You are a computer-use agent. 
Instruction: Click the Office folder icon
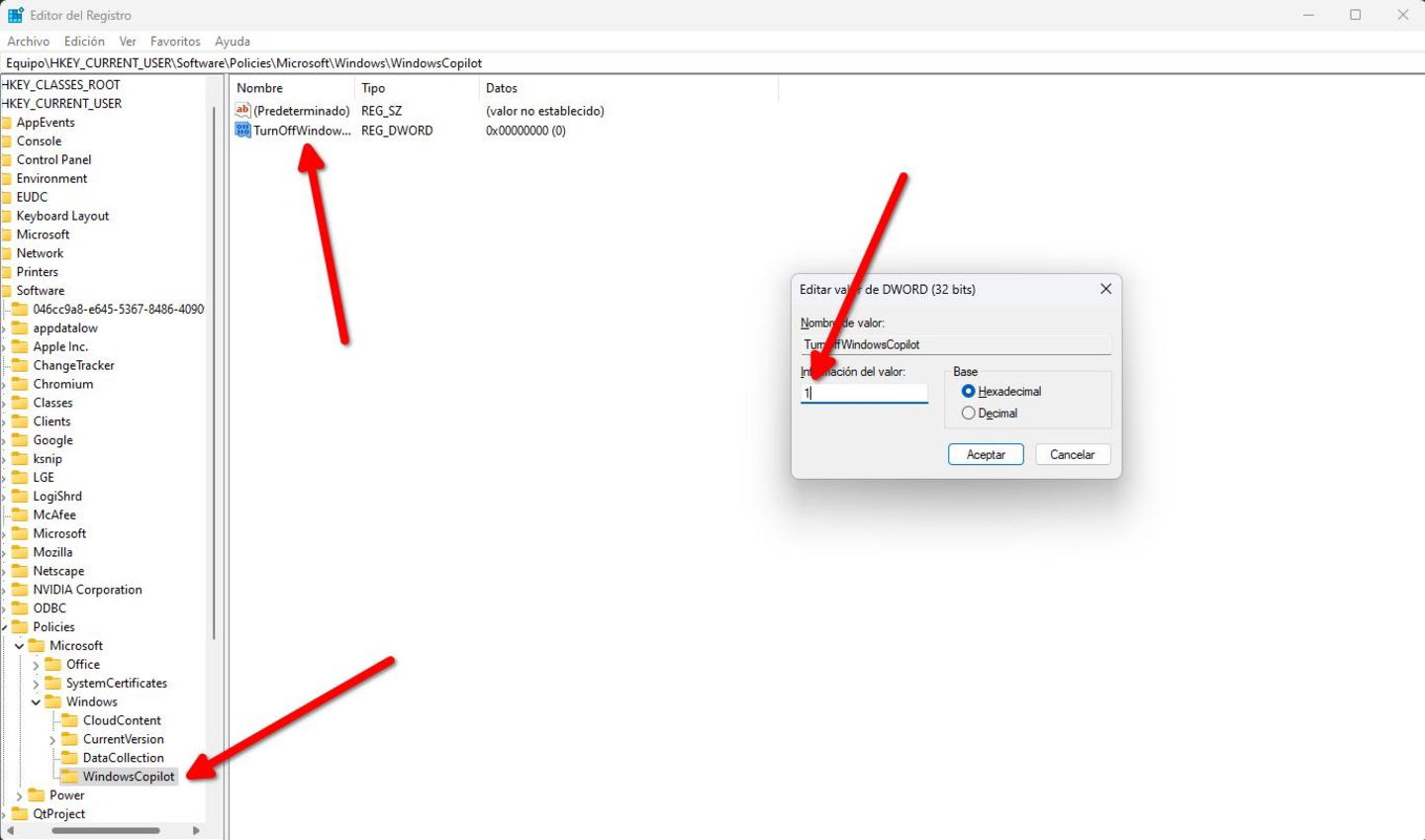point(53,665)
